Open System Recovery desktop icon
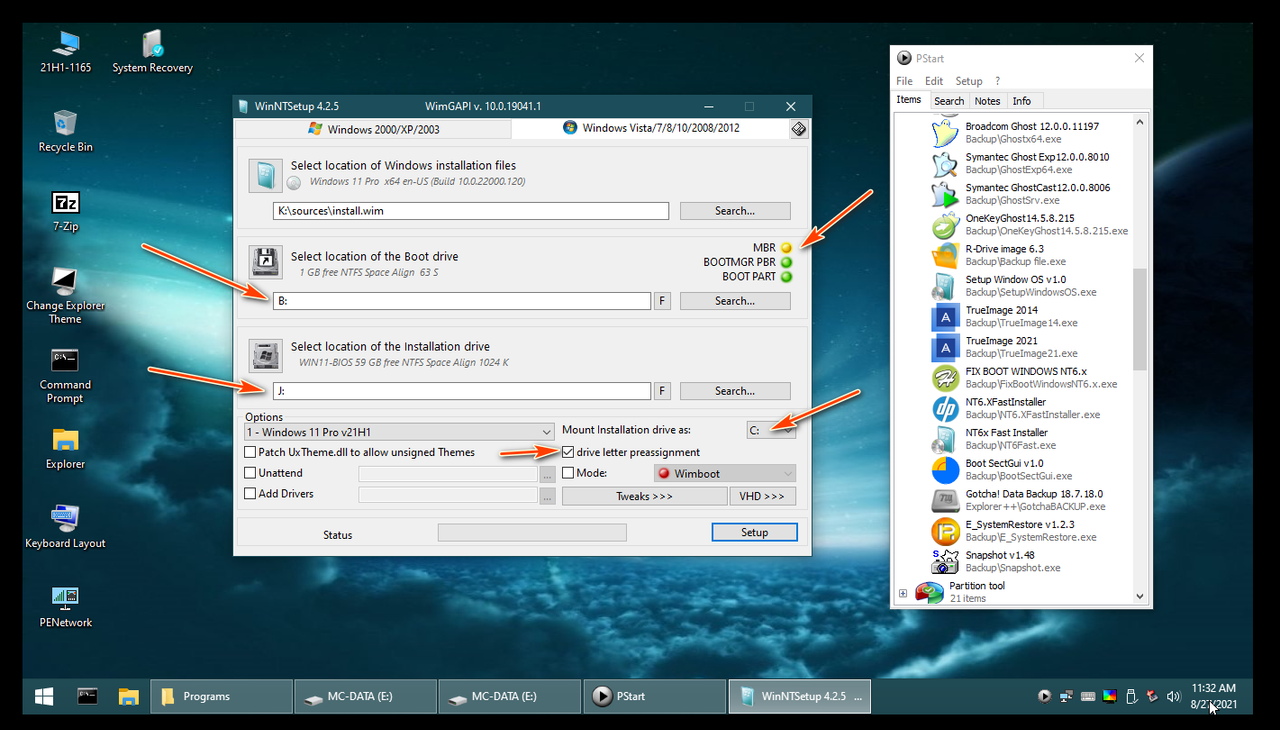The width and height of the screenshot is (1280, 730). coord(152,52)
